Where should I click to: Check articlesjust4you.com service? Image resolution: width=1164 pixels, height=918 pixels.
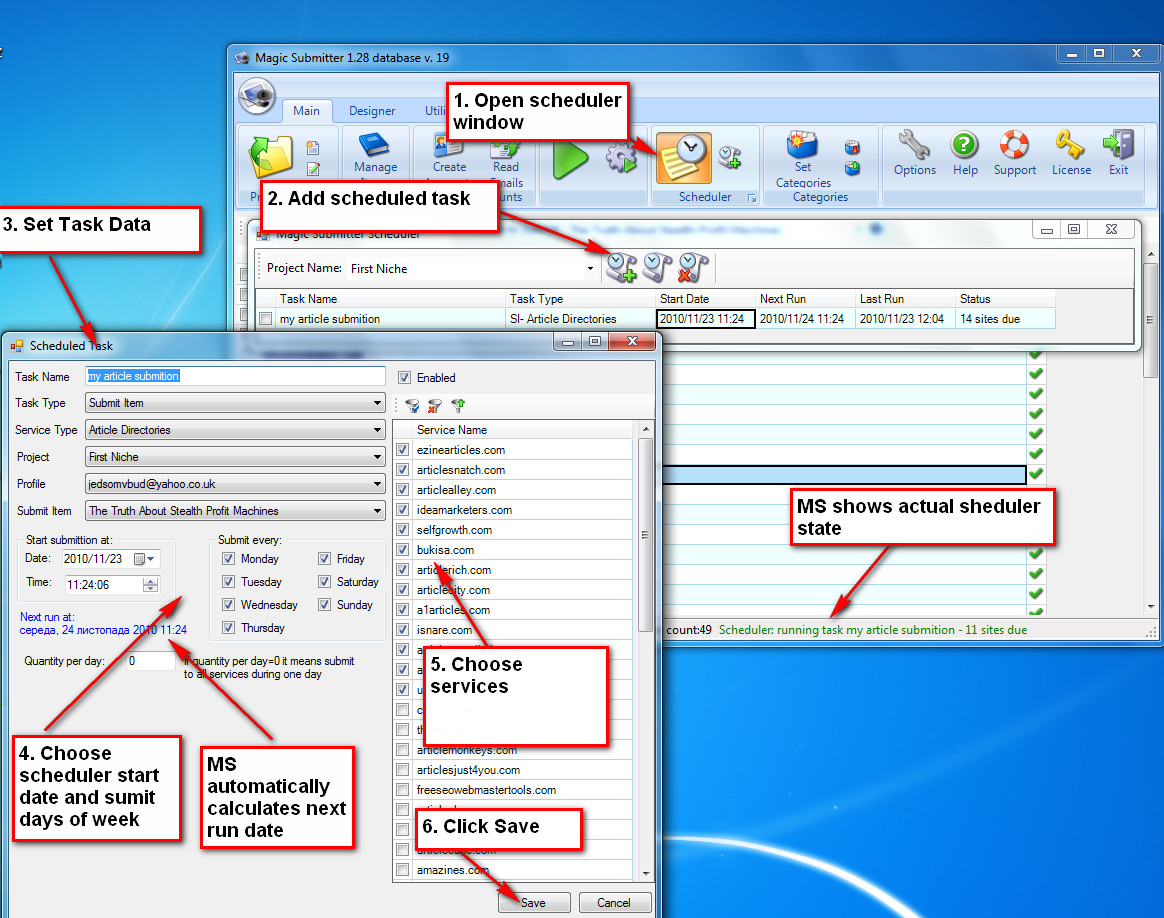pos(402,770)
